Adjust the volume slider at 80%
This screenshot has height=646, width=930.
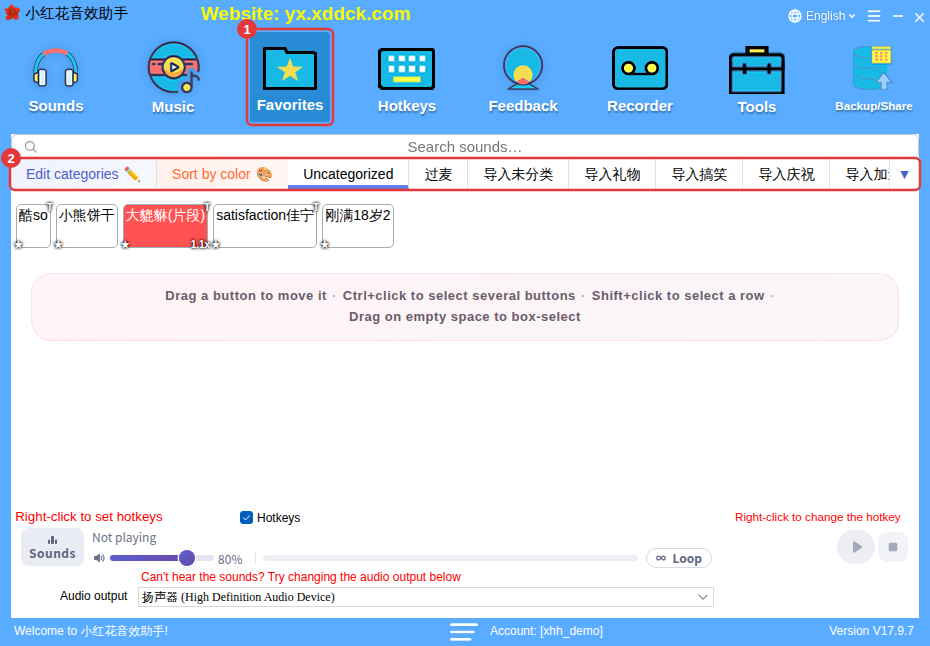[161, 558]
